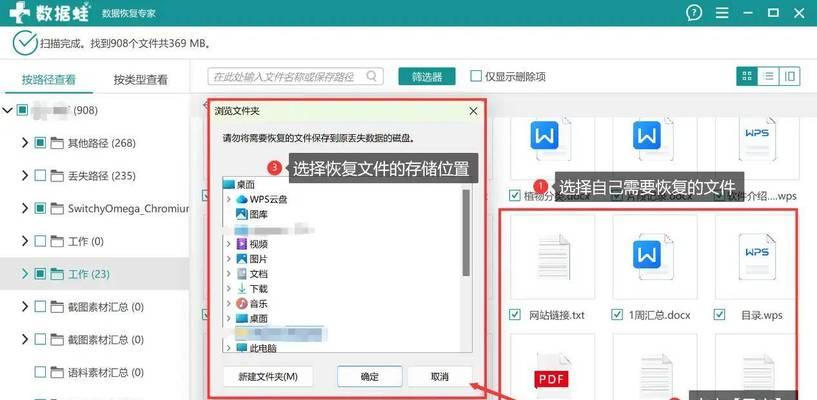Uncheck the 目录.wps checkbox

coord(720,315)
